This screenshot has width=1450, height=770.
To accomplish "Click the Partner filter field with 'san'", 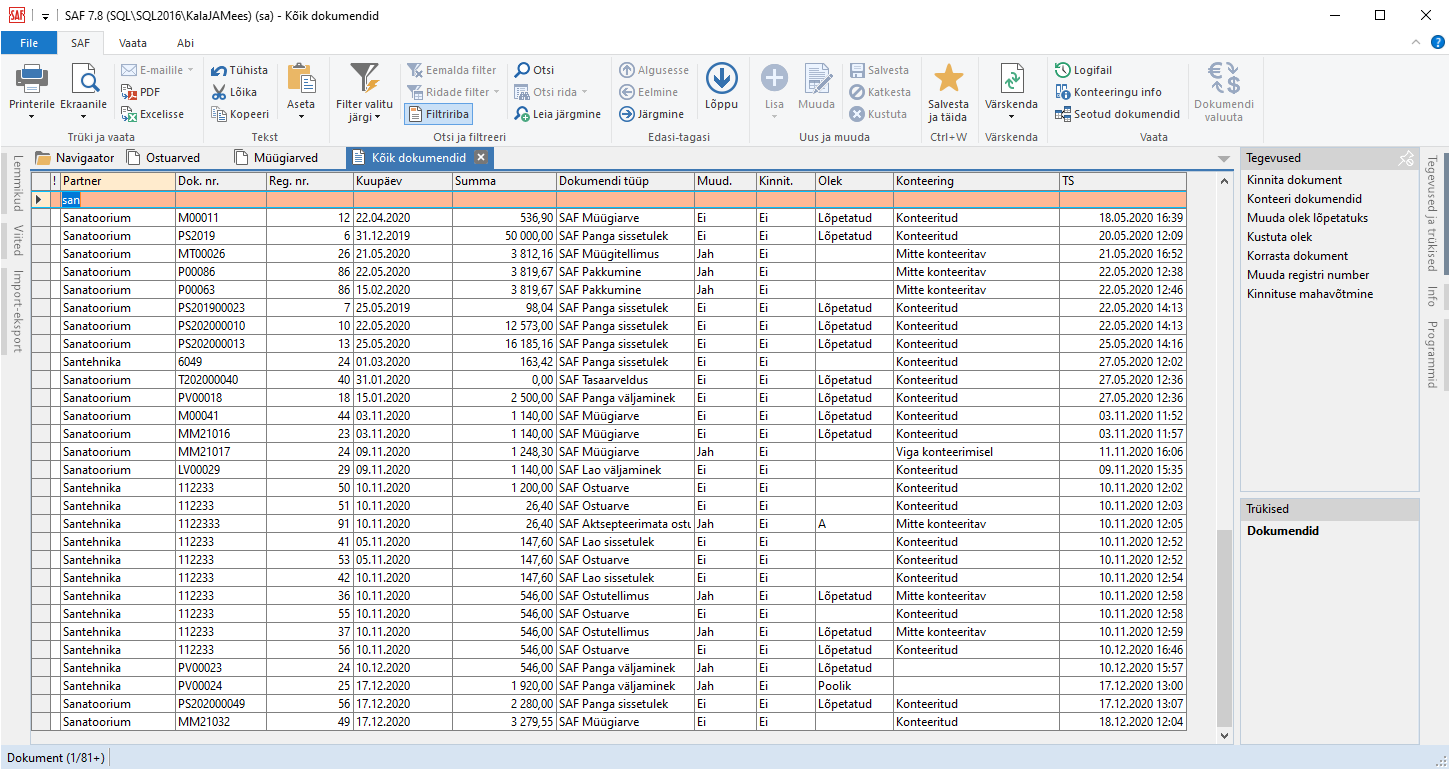I will click(x=117, y=200).
